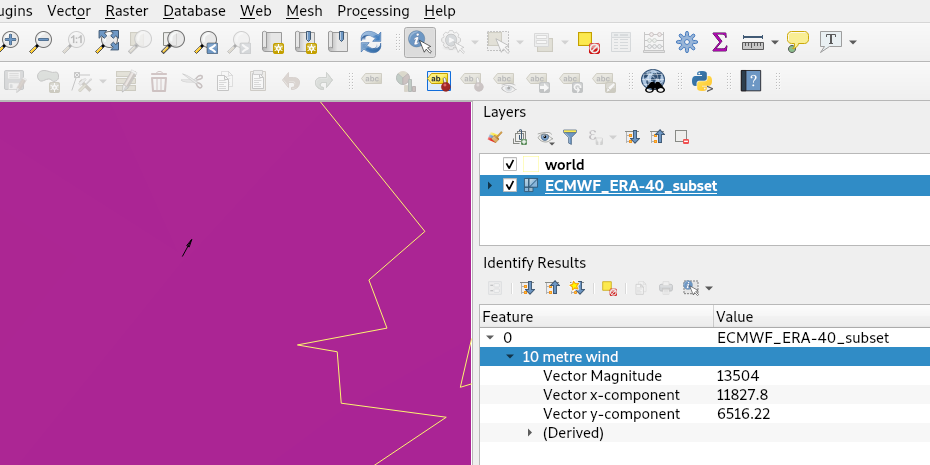Refresh the map canvas
Image resolution: width=930 pixels, height=465 pixels.
tap(371, 42)
